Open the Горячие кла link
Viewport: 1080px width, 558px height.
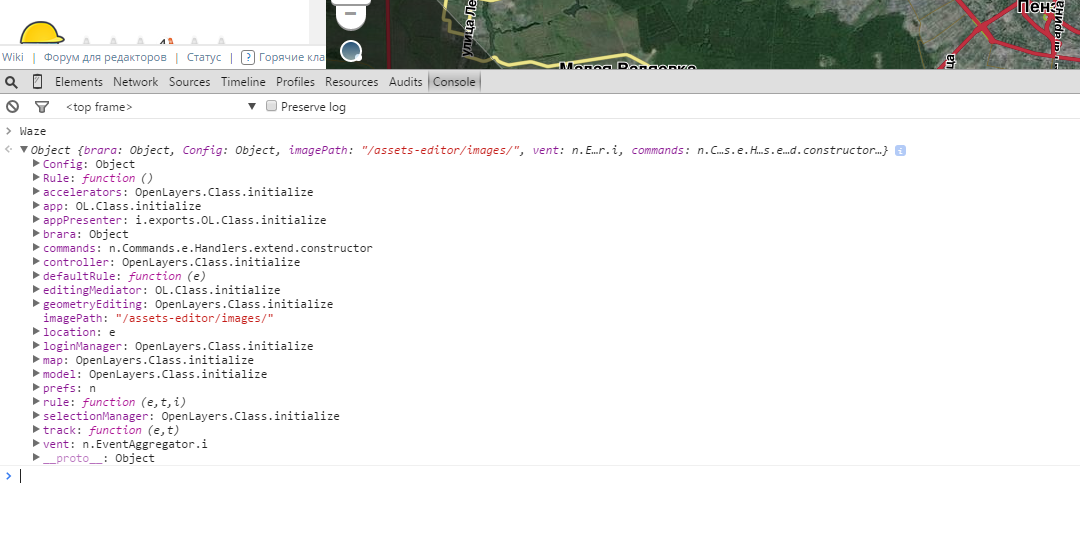point(291,57)
